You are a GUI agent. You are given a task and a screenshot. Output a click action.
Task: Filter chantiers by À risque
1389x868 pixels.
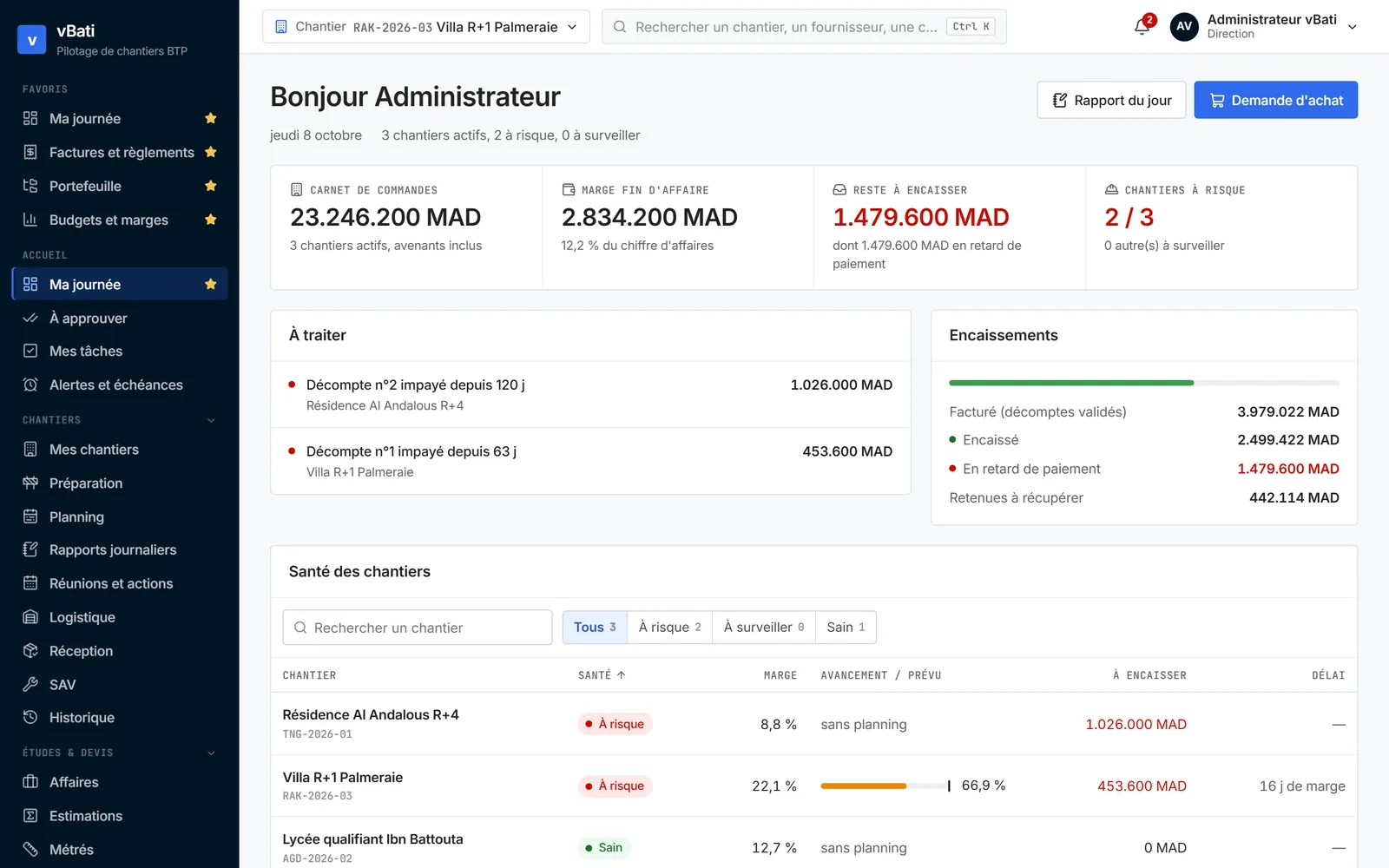[669, 628]
